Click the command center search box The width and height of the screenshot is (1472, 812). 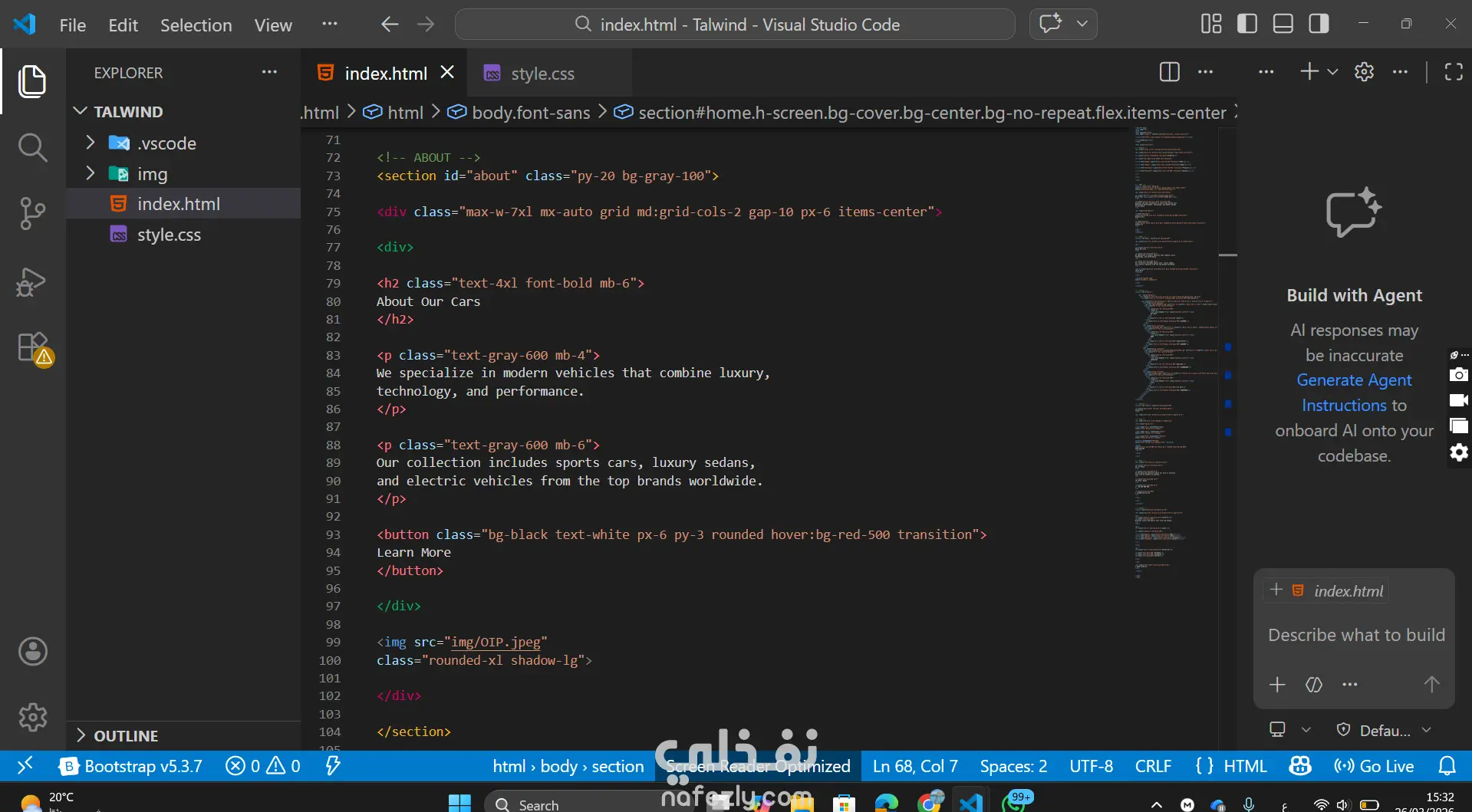click(x=735, y=25)
